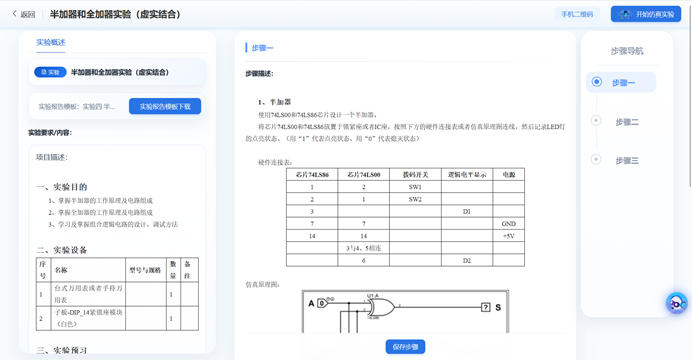This screenshot has height=360, width=692.
Task: Select 步骤一 in step navigation
Action: [x=621, y=82]
